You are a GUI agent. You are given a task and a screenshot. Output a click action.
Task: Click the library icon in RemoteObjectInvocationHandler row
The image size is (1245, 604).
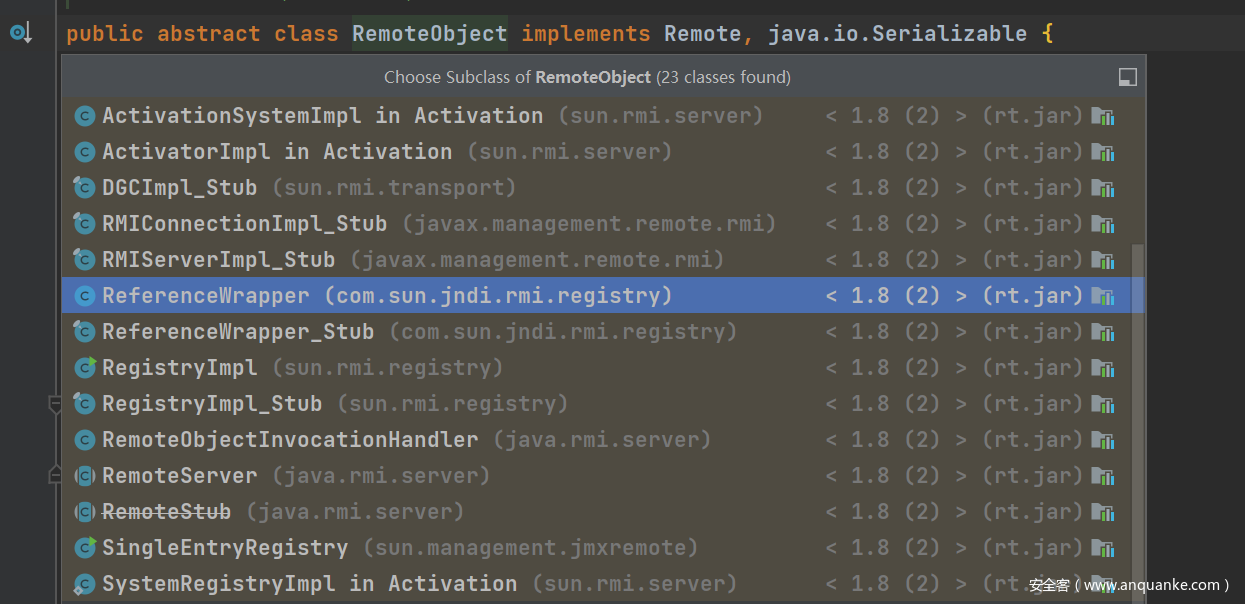(x=1103, y=440)
